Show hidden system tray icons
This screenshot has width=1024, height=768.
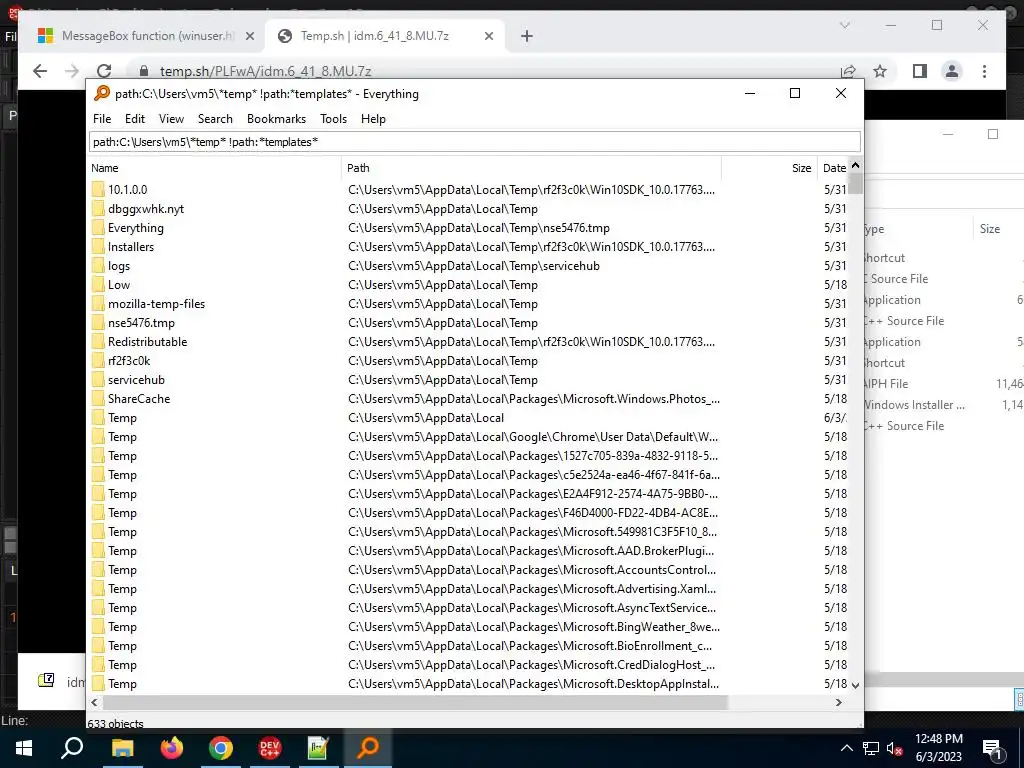click(x=846, y=748)
